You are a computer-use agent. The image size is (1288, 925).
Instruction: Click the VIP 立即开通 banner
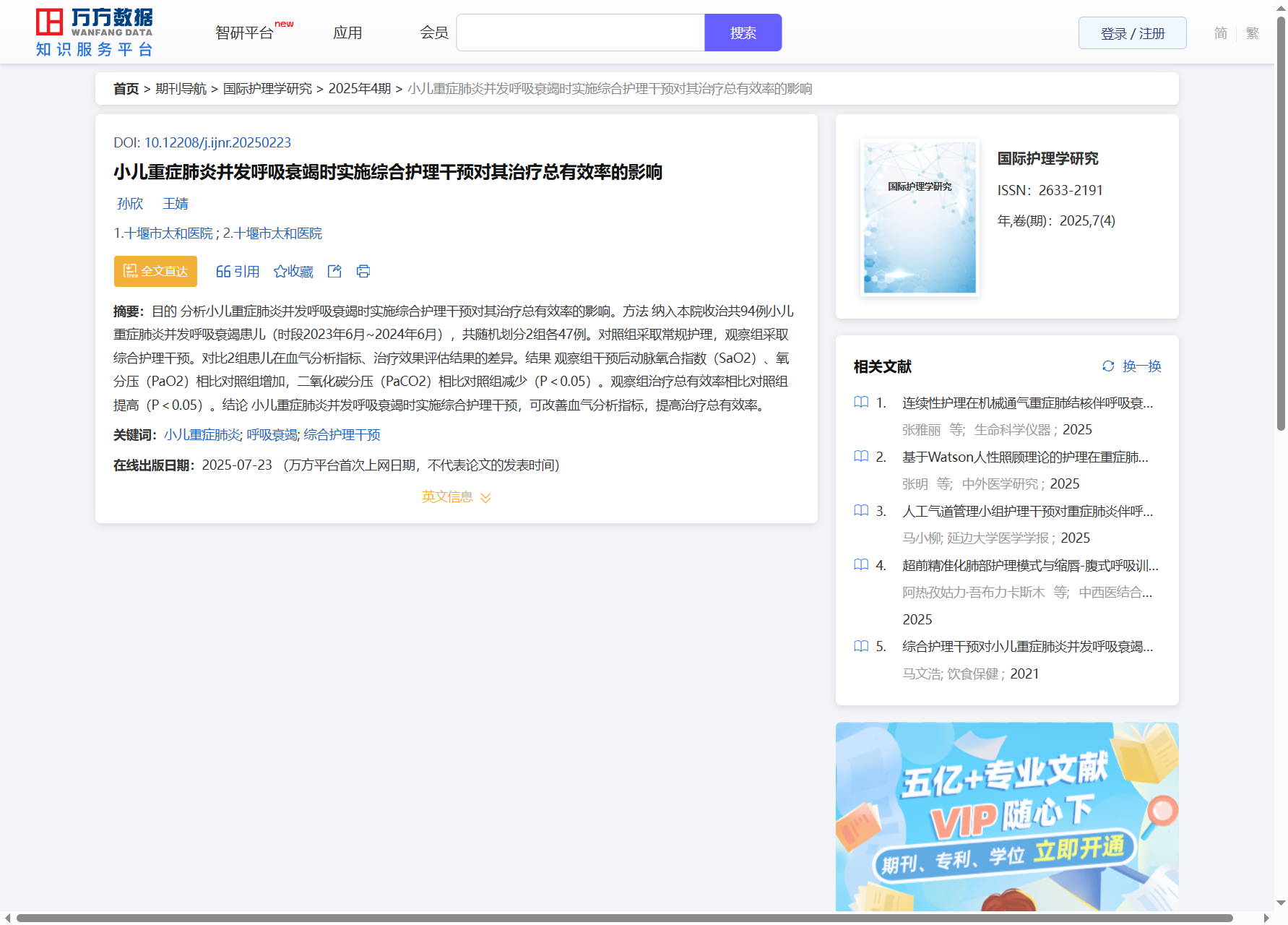[1006, 817]
